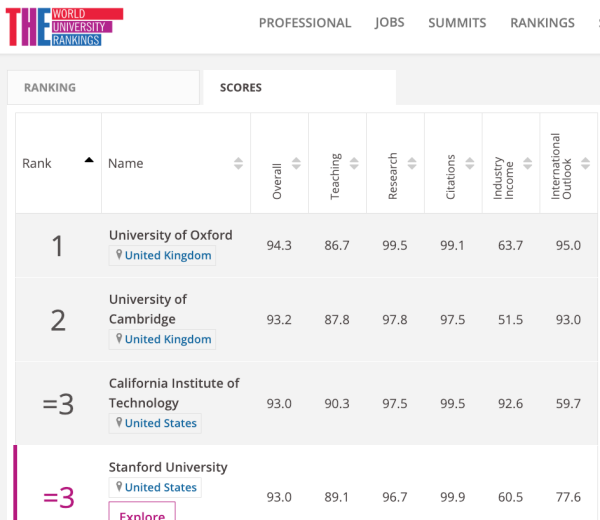Screen dimensions: 600x520
Task: Sort by Overall score arrows
Action: (296, 163)
